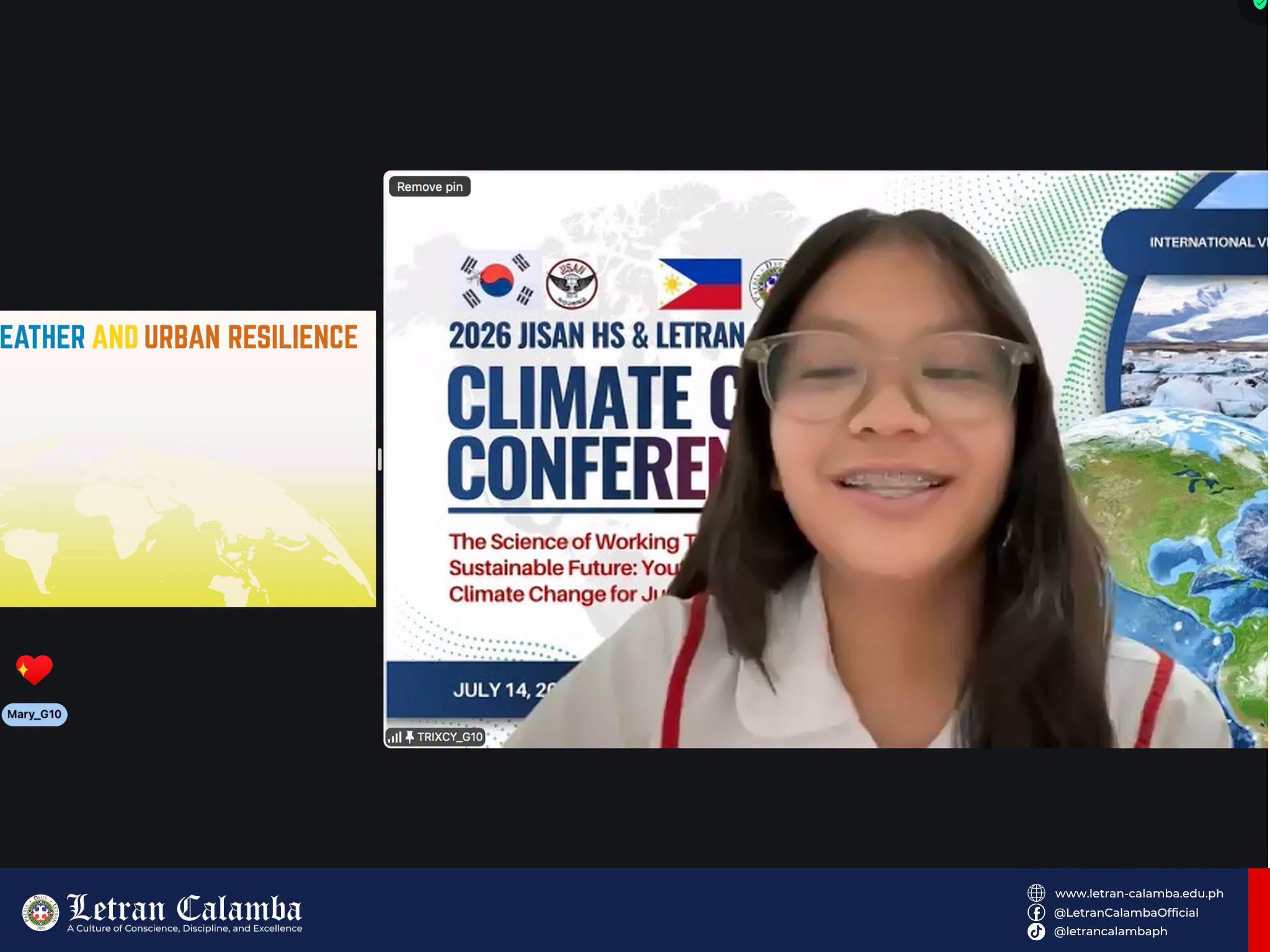Screen dimensions: 1270x952
Task: Click the handle between slide and video
Action: [380, 459]
